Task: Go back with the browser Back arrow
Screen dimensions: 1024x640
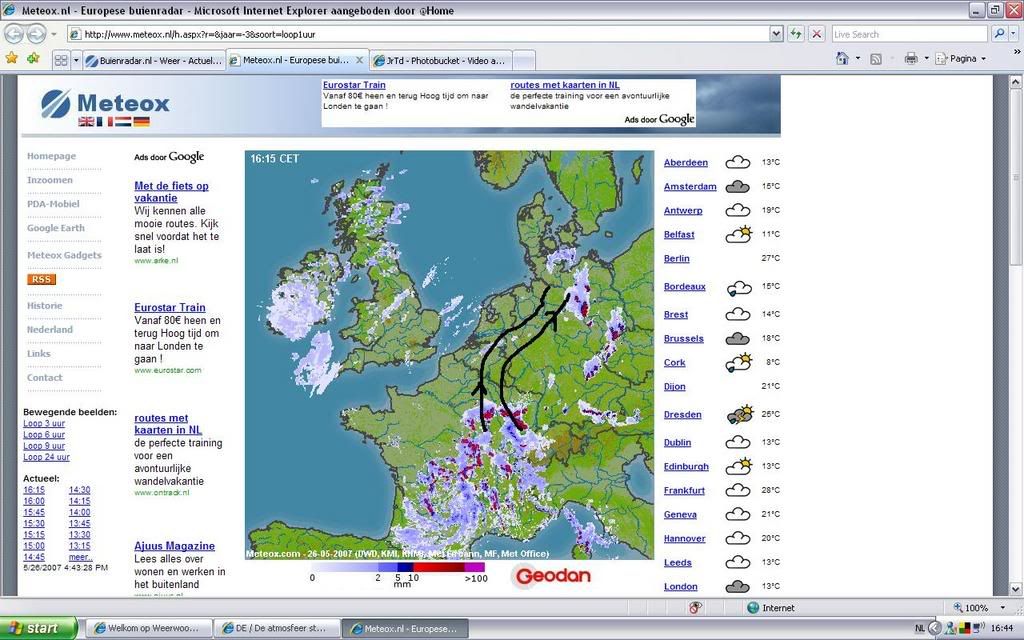Action: coord(14,34)
